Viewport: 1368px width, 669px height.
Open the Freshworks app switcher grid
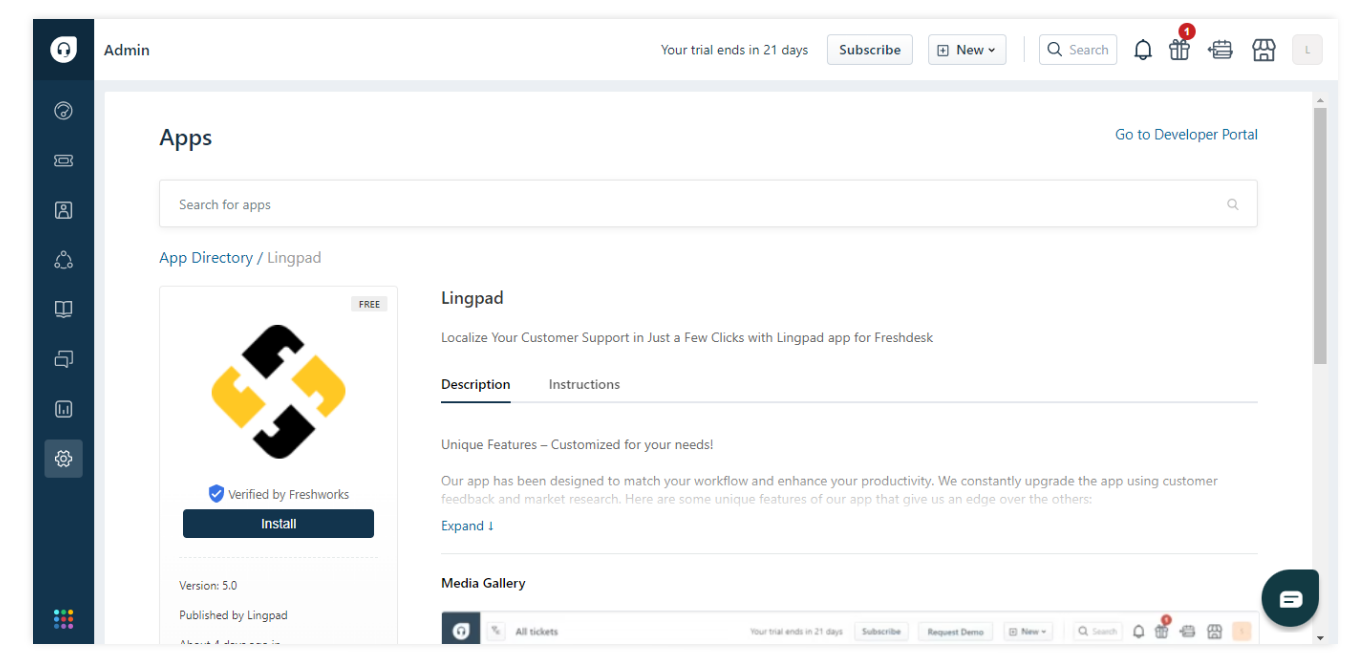[63, 619]
